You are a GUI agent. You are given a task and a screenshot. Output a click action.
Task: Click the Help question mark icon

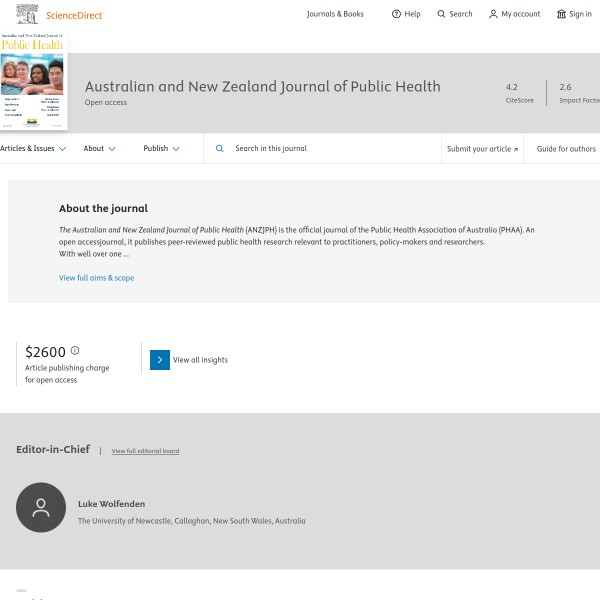point(396,14)
